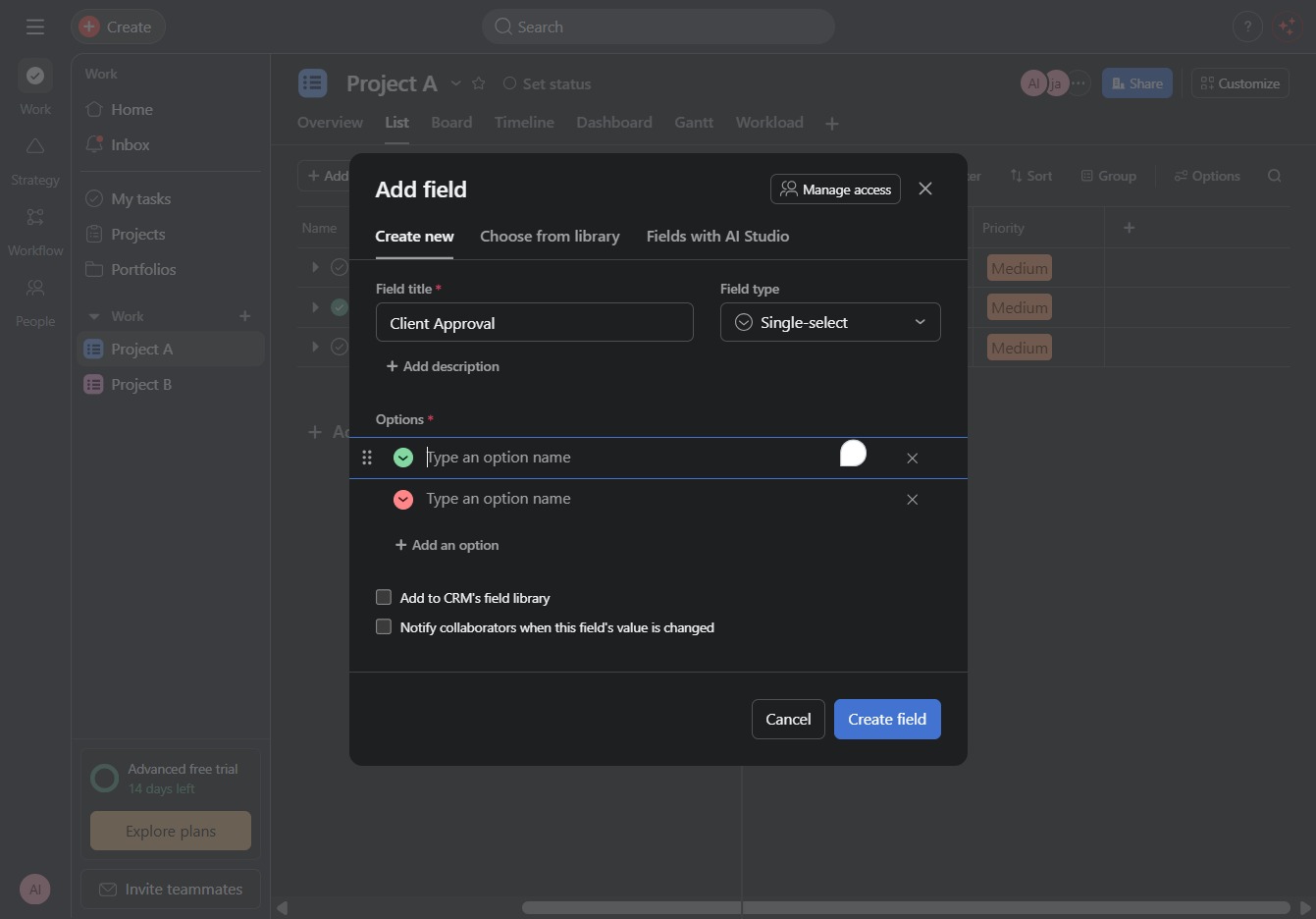Click the Manage access button
This screenshot has height=919, width=1316.
pyautogui.click(x=835, y=189)
